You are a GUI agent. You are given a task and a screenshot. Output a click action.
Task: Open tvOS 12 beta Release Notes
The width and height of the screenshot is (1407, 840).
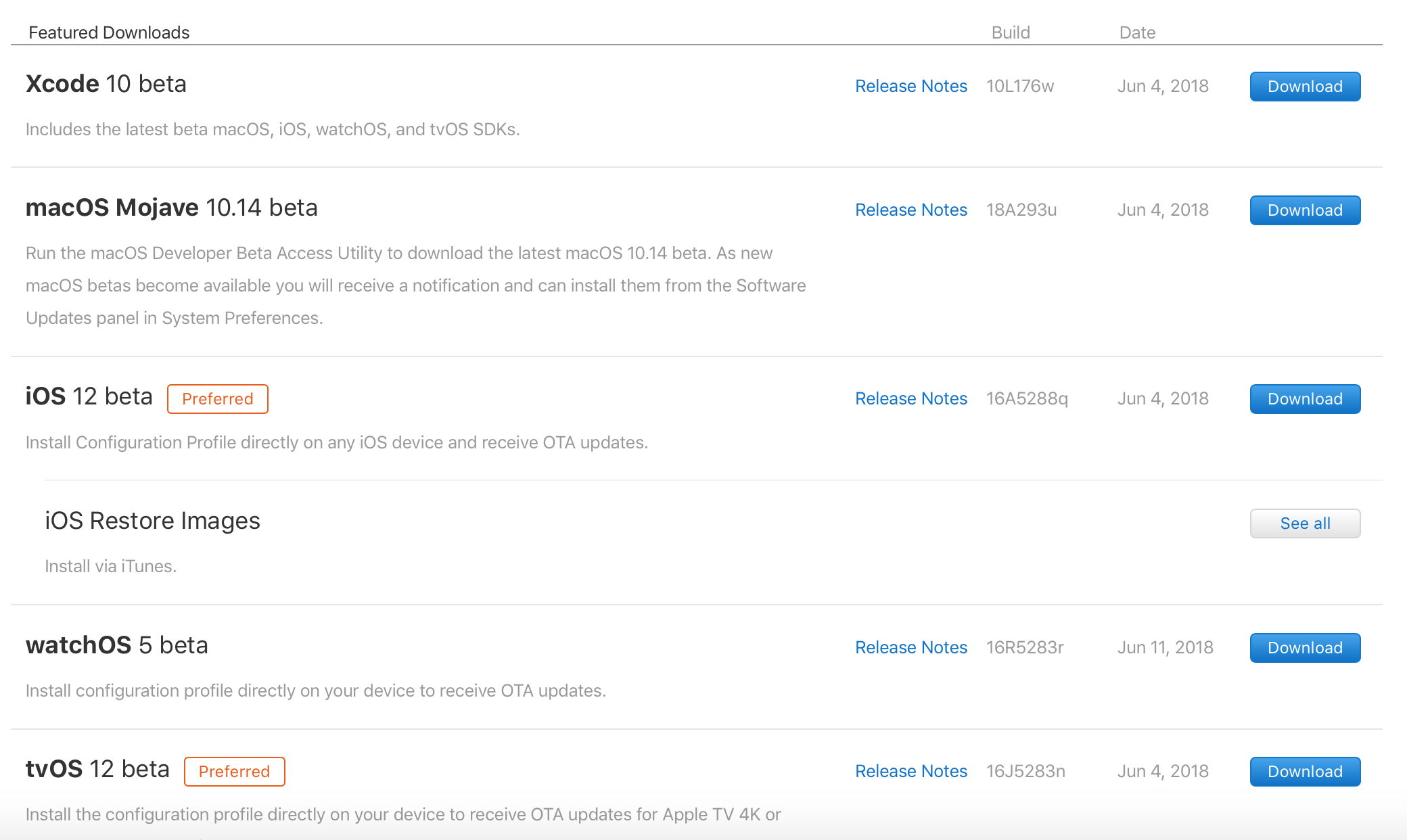point(910,772)
